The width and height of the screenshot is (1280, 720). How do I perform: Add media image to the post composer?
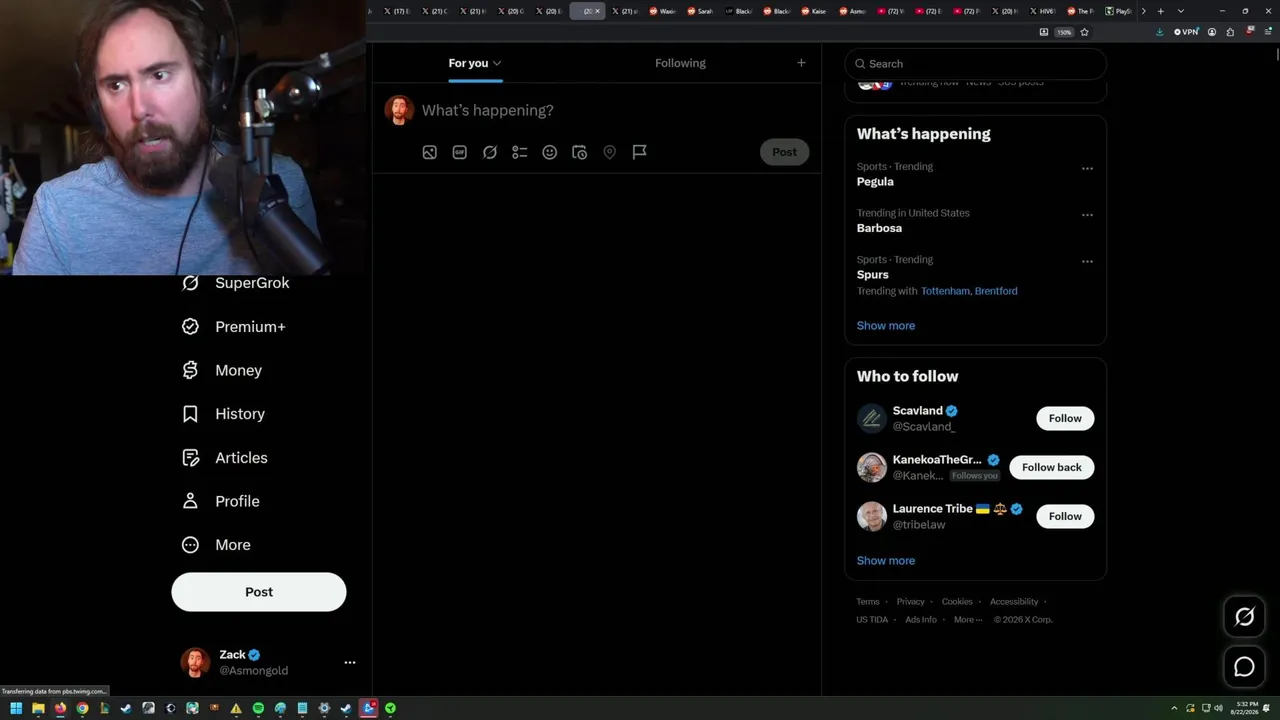(429, 152)
